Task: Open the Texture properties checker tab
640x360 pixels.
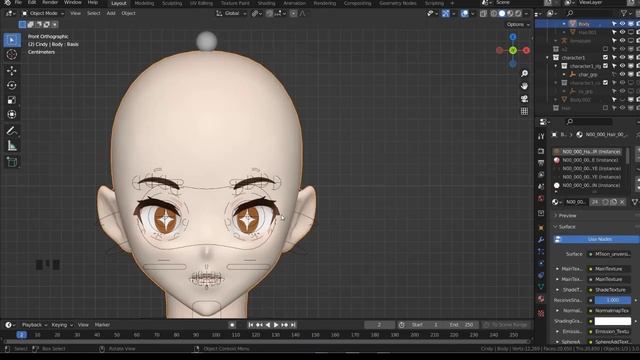Action: [x=541, y=313]
